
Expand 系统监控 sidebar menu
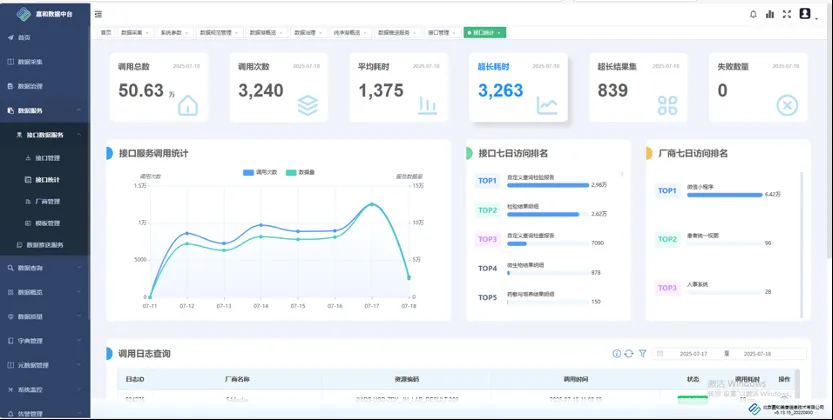tap(45, 389)
